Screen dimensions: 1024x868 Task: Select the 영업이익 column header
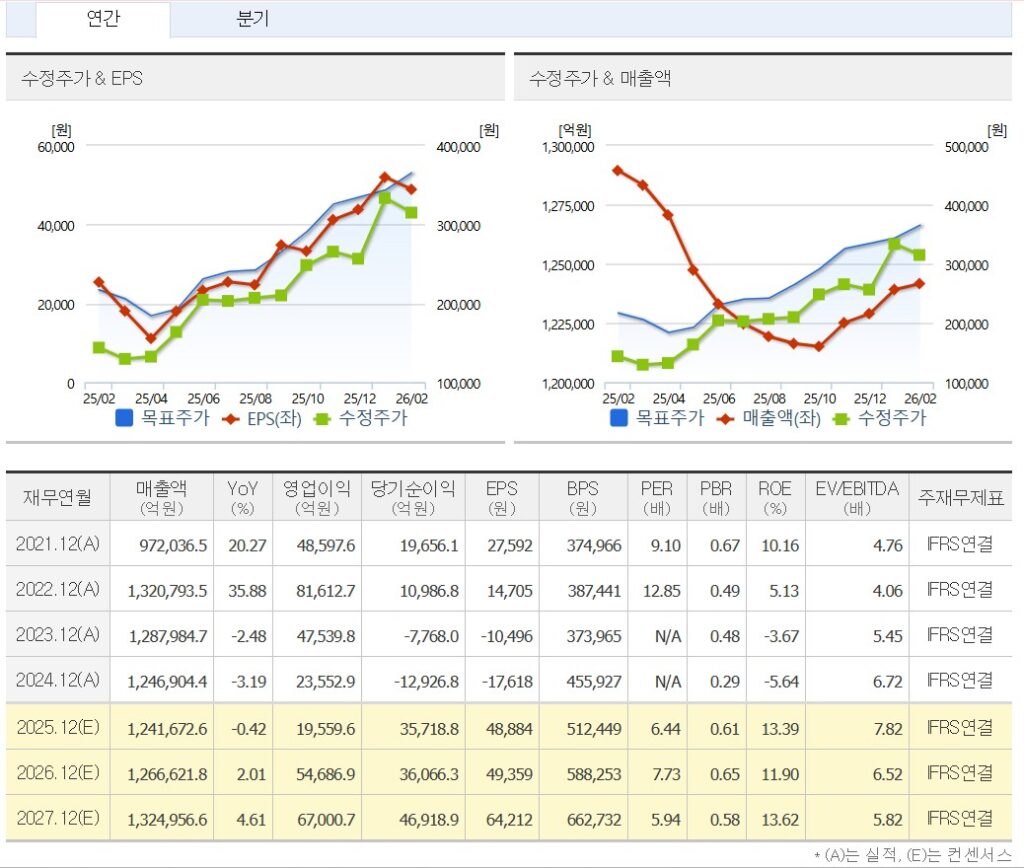[x=317, y=497]
